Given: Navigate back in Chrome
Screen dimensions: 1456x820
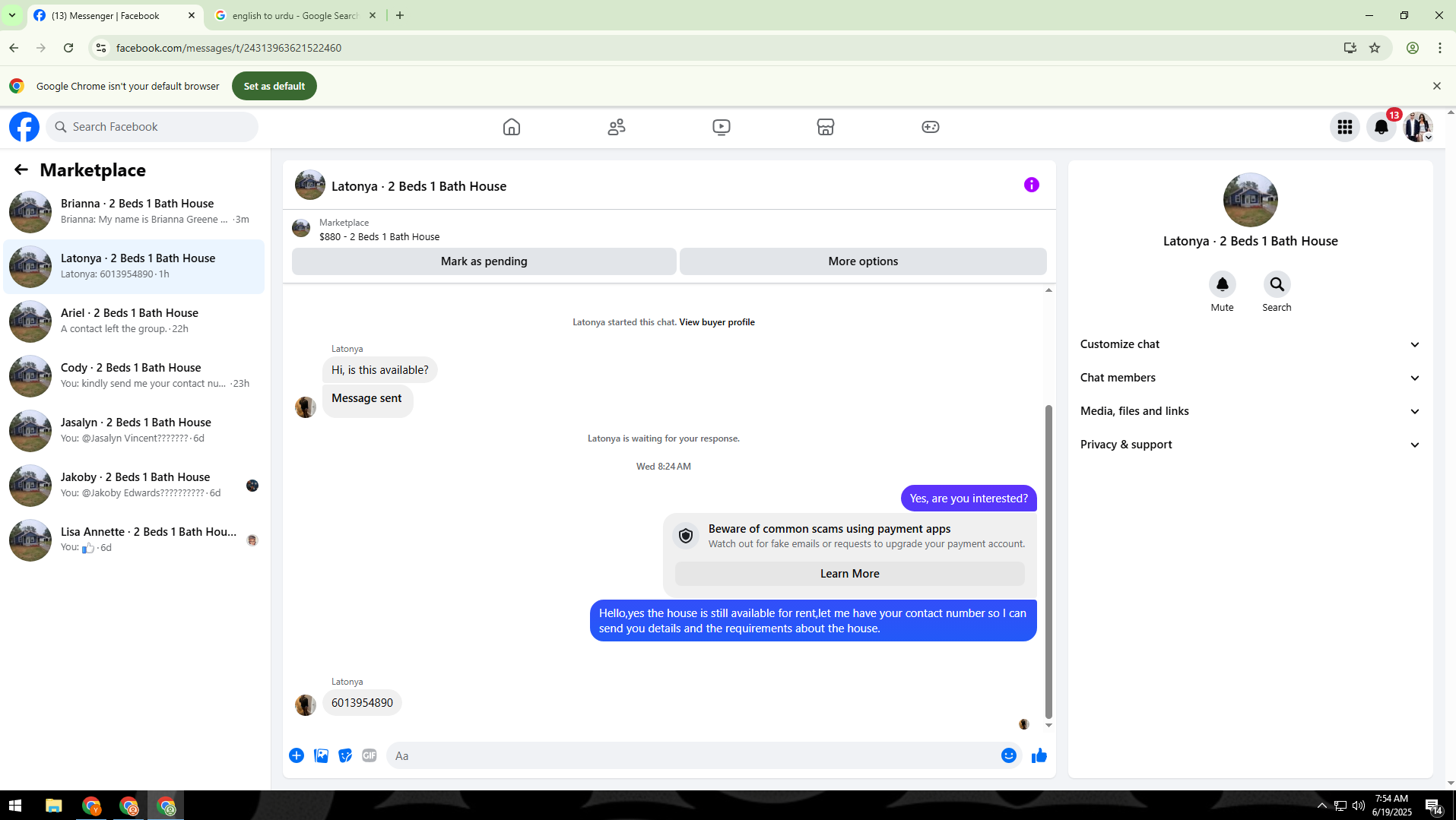Looking at the screenshot, I should [x=14, y=48].
